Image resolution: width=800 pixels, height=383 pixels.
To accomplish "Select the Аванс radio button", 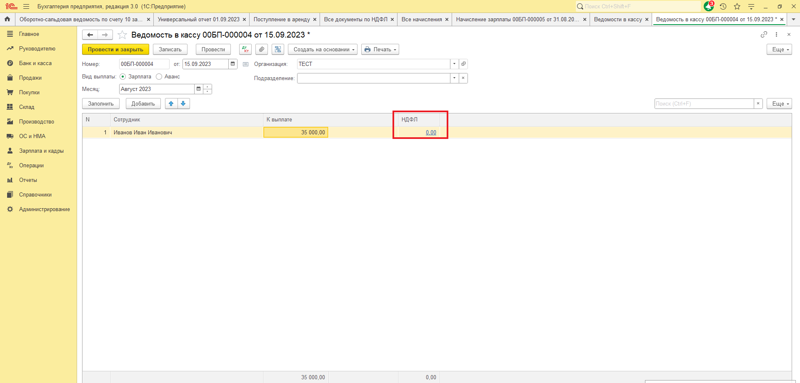I will (159, 76).
